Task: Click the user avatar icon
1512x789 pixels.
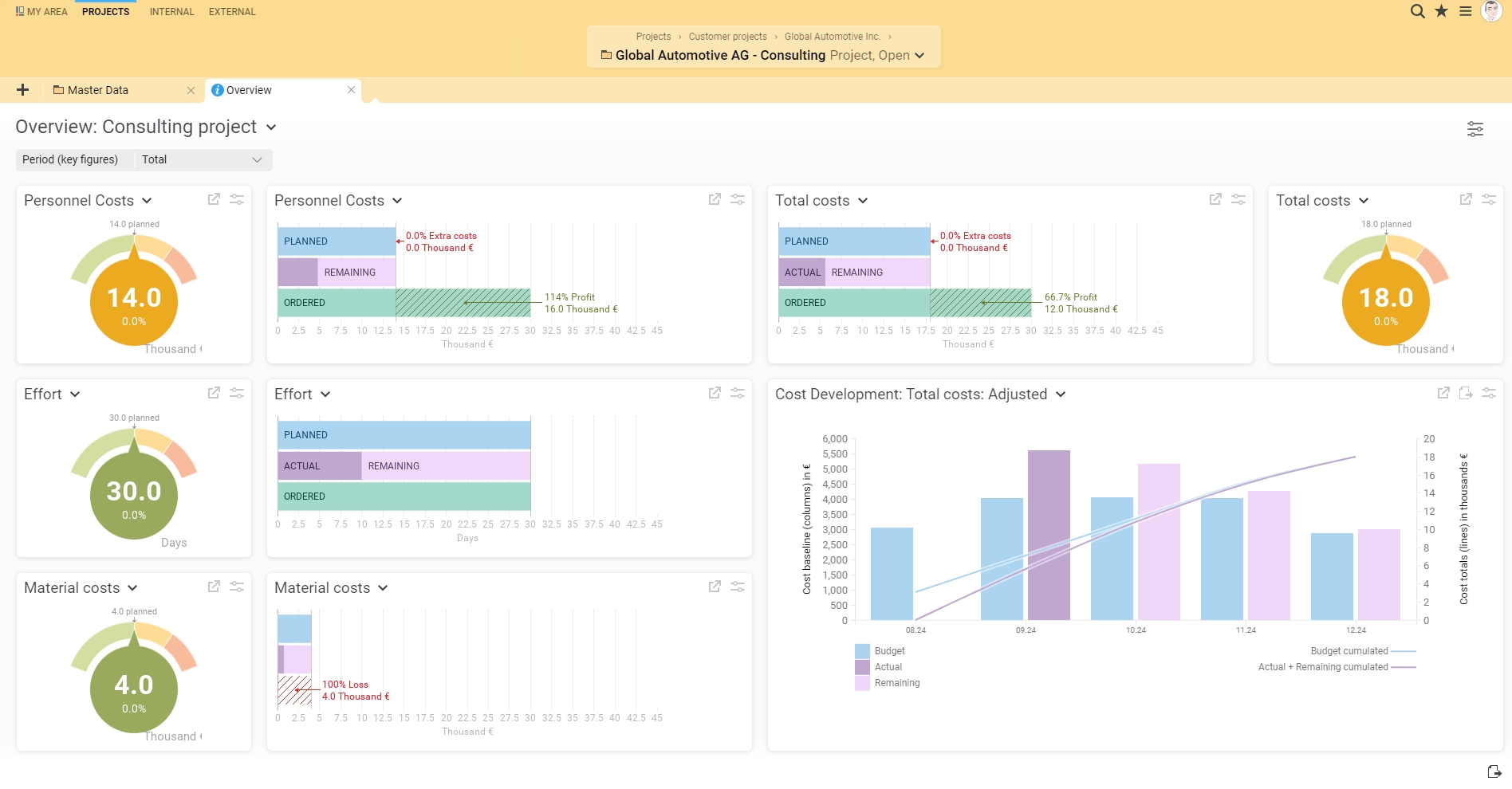Action: click(x=1491, y=11)
